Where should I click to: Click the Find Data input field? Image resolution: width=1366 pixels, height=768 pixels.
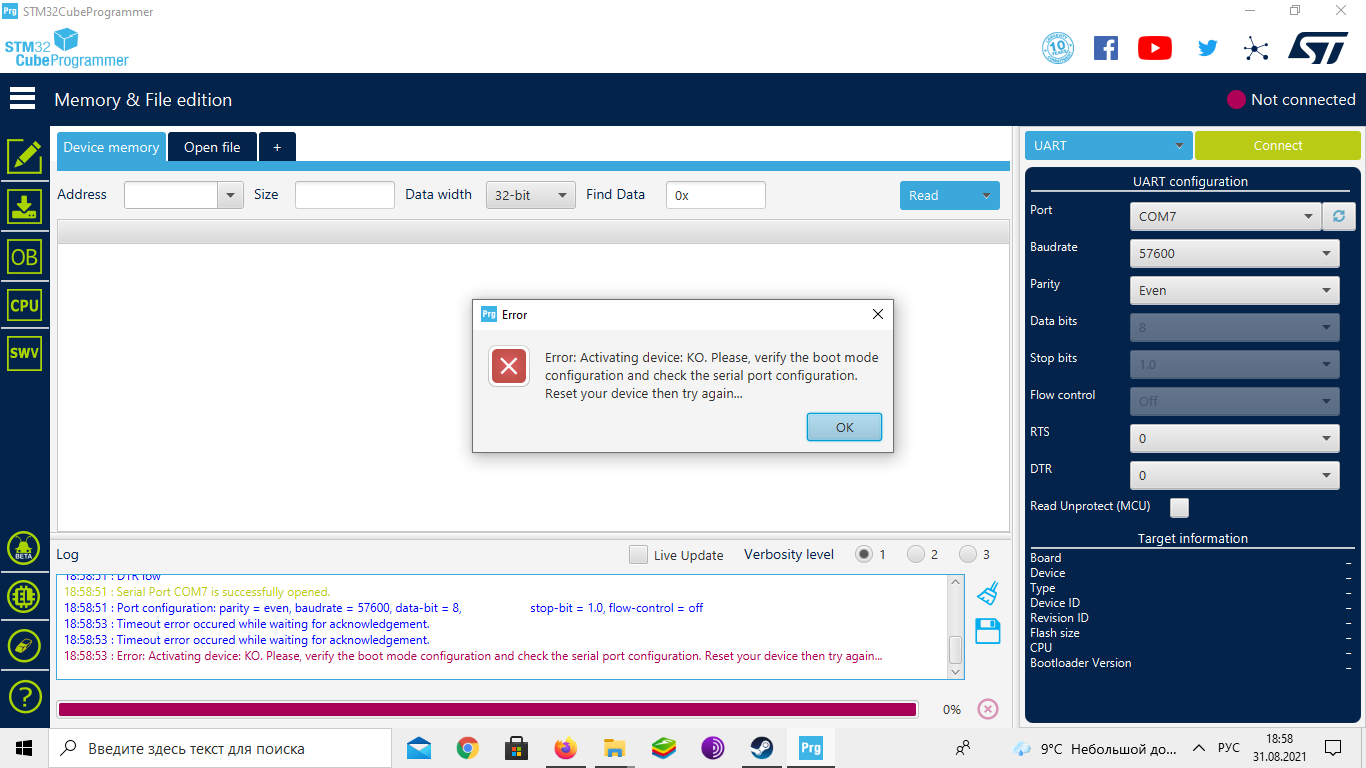715,196
